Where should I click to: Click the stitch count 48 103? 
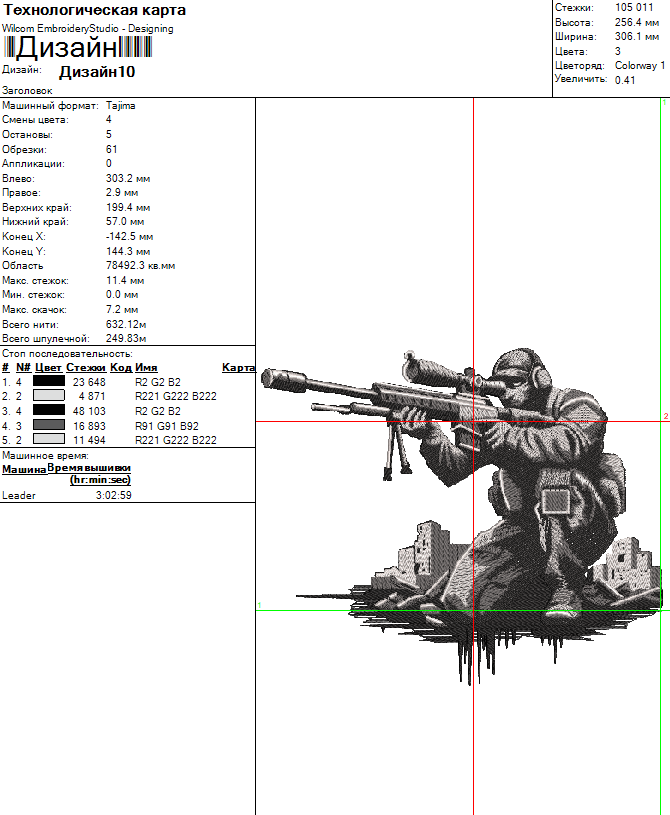pyautogui.click(x=89, y=411)
